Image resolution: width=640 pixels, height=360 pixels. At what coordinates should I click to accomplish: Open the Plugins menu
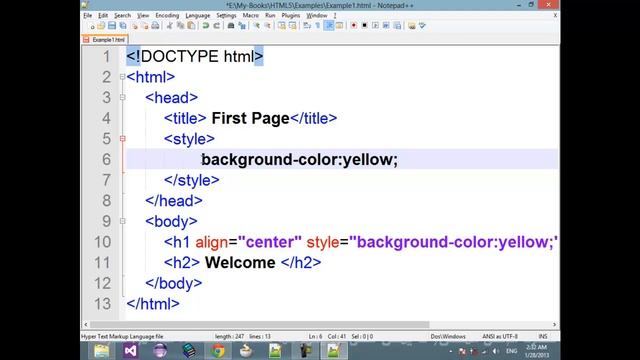pos(291,16)
